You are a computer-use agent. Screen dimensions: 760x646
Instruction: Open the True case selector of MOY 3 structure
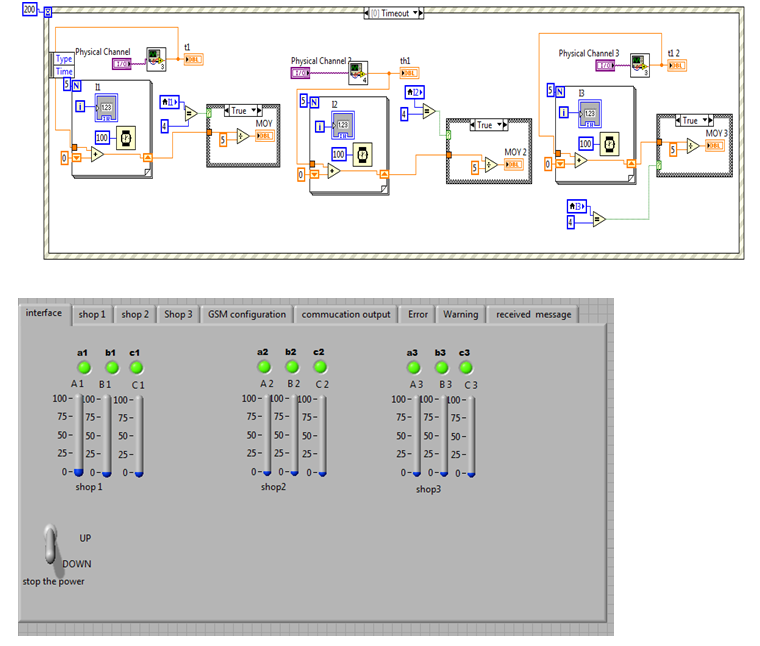705,120
